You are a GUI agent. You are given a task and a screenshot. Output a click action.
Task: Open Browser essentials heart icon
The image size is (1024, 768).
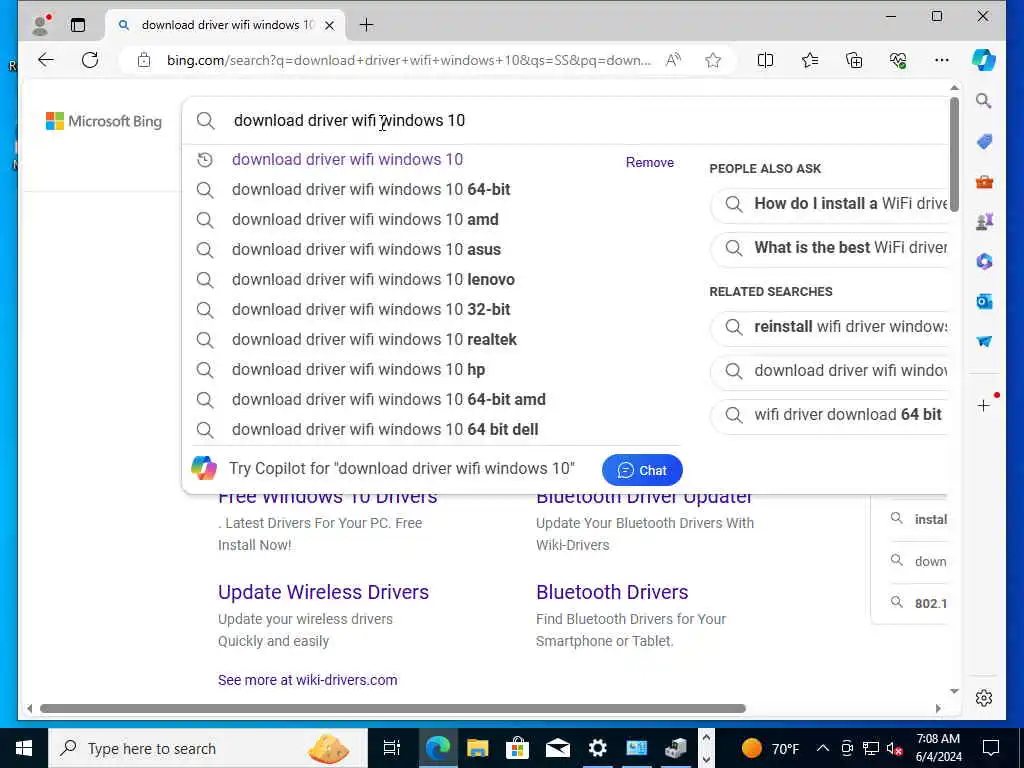898,60
